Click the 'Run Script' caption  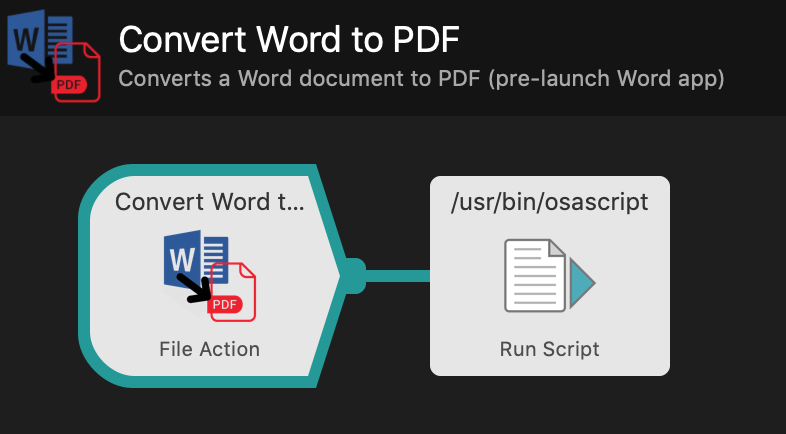550,349
